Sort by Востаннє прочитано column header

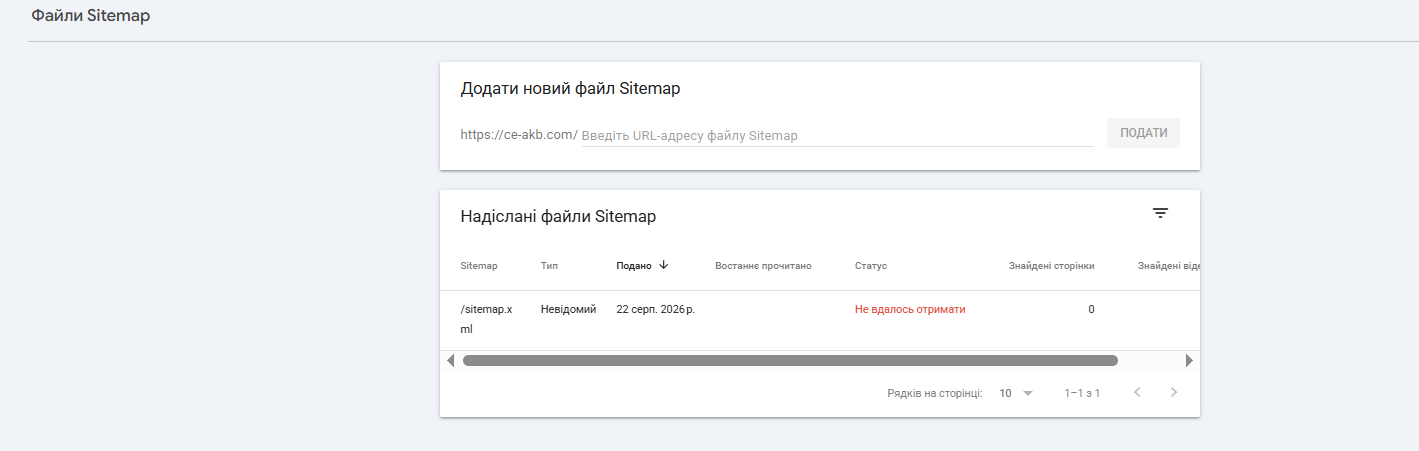click(763, 266)
